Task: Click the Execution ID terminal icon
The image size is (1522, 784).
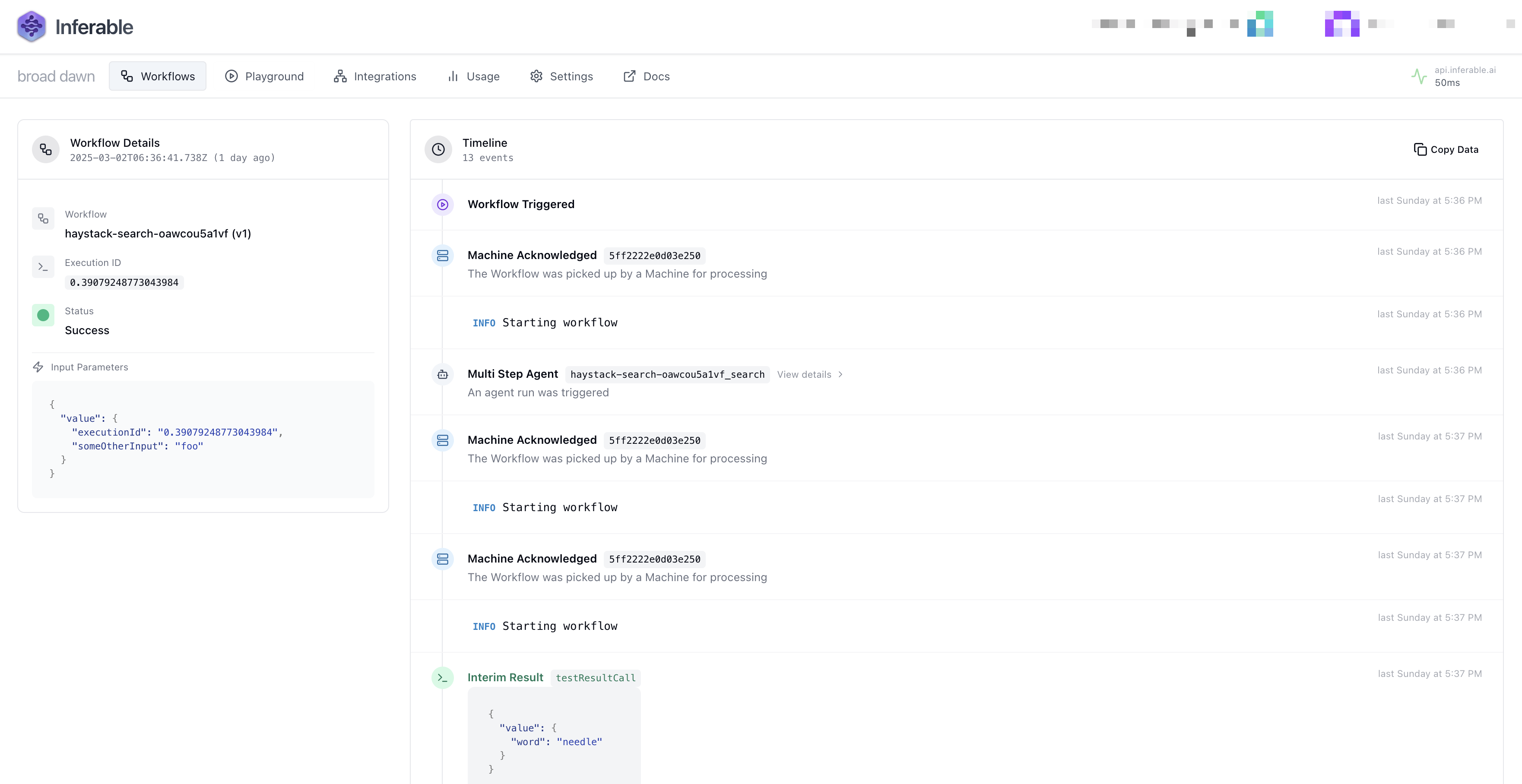Action: (43, 267)
